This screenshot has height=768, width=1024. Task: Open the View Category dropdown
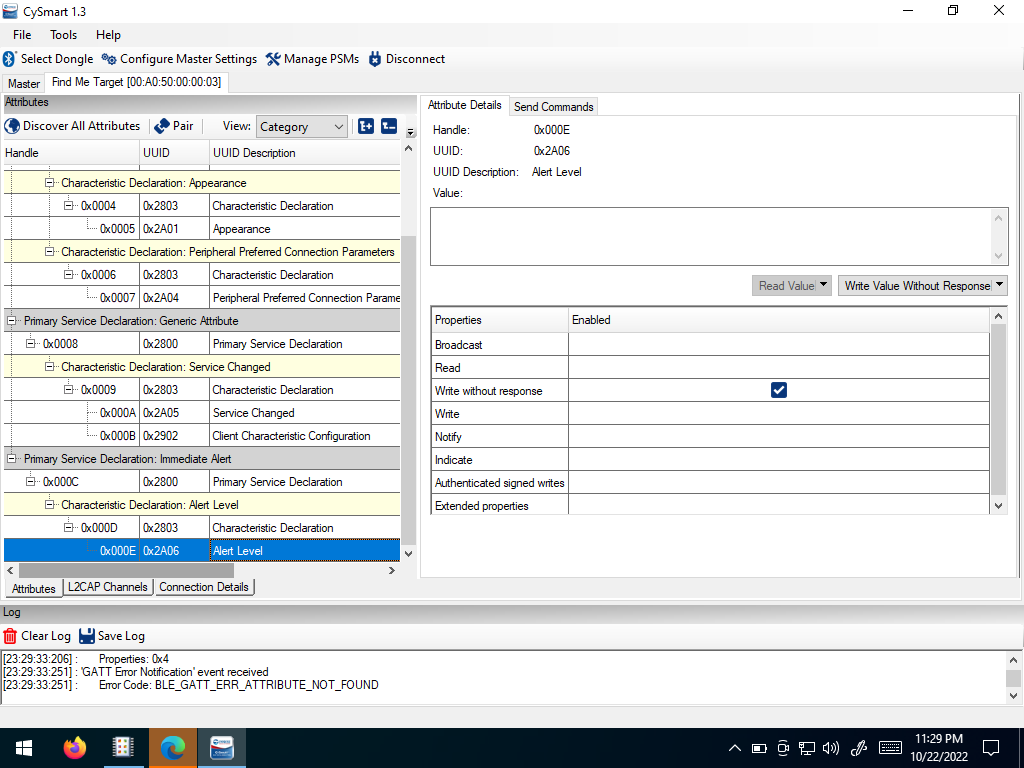301,127
